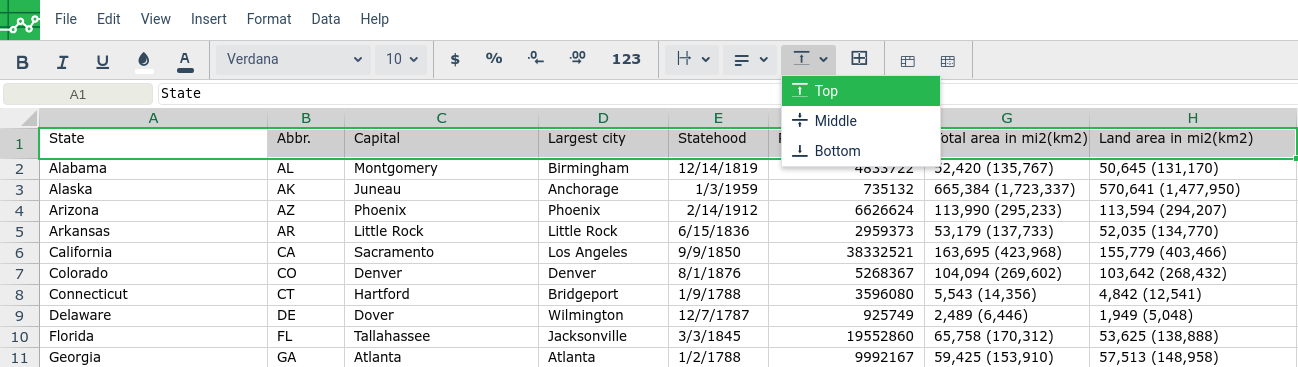This screenshot has height=367, width=1298.
Task: Apply currency dollar format
Action: coord(455,59)
